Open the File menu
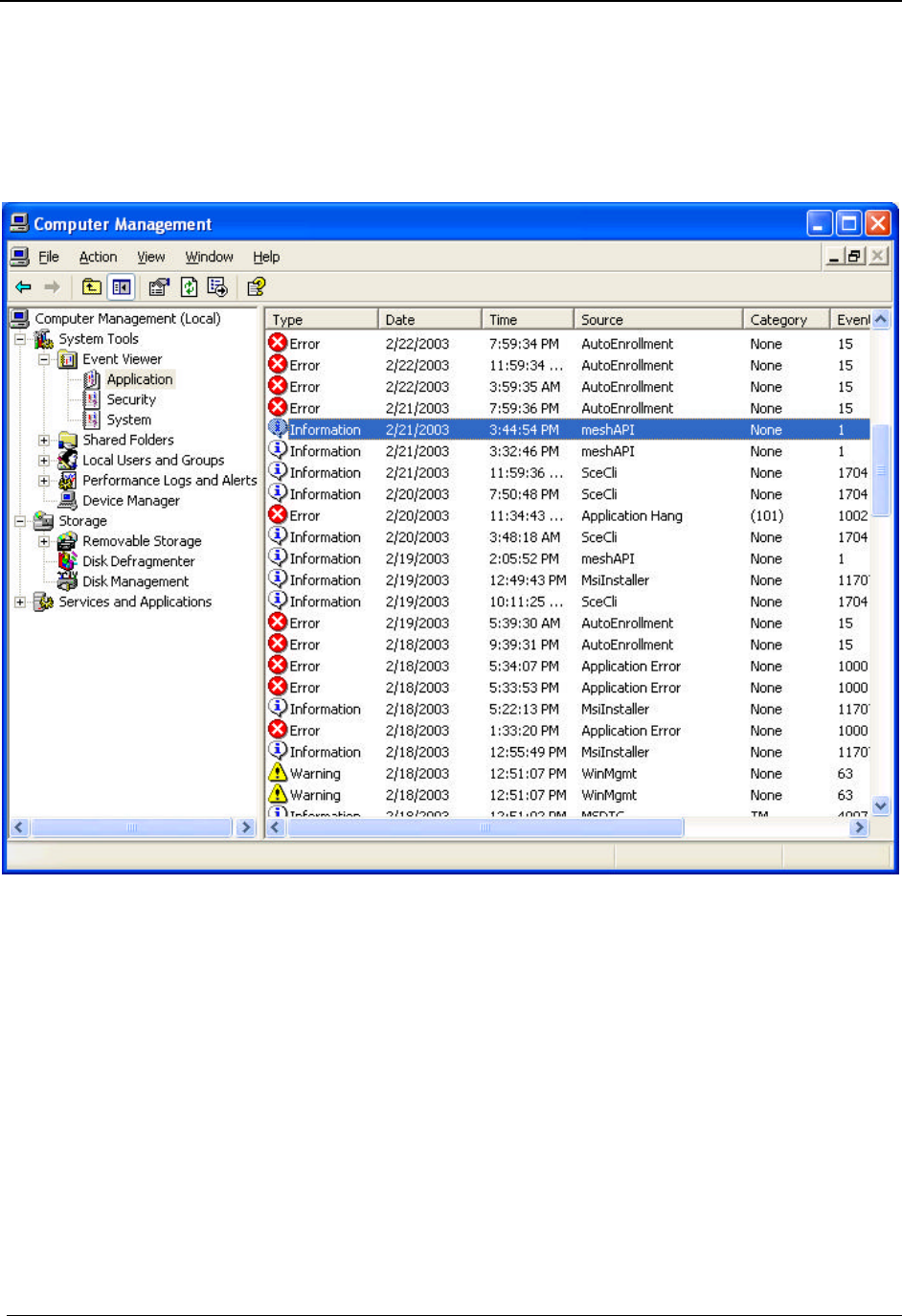This screenshot has width=902, height=1316. tap(49, 257)
